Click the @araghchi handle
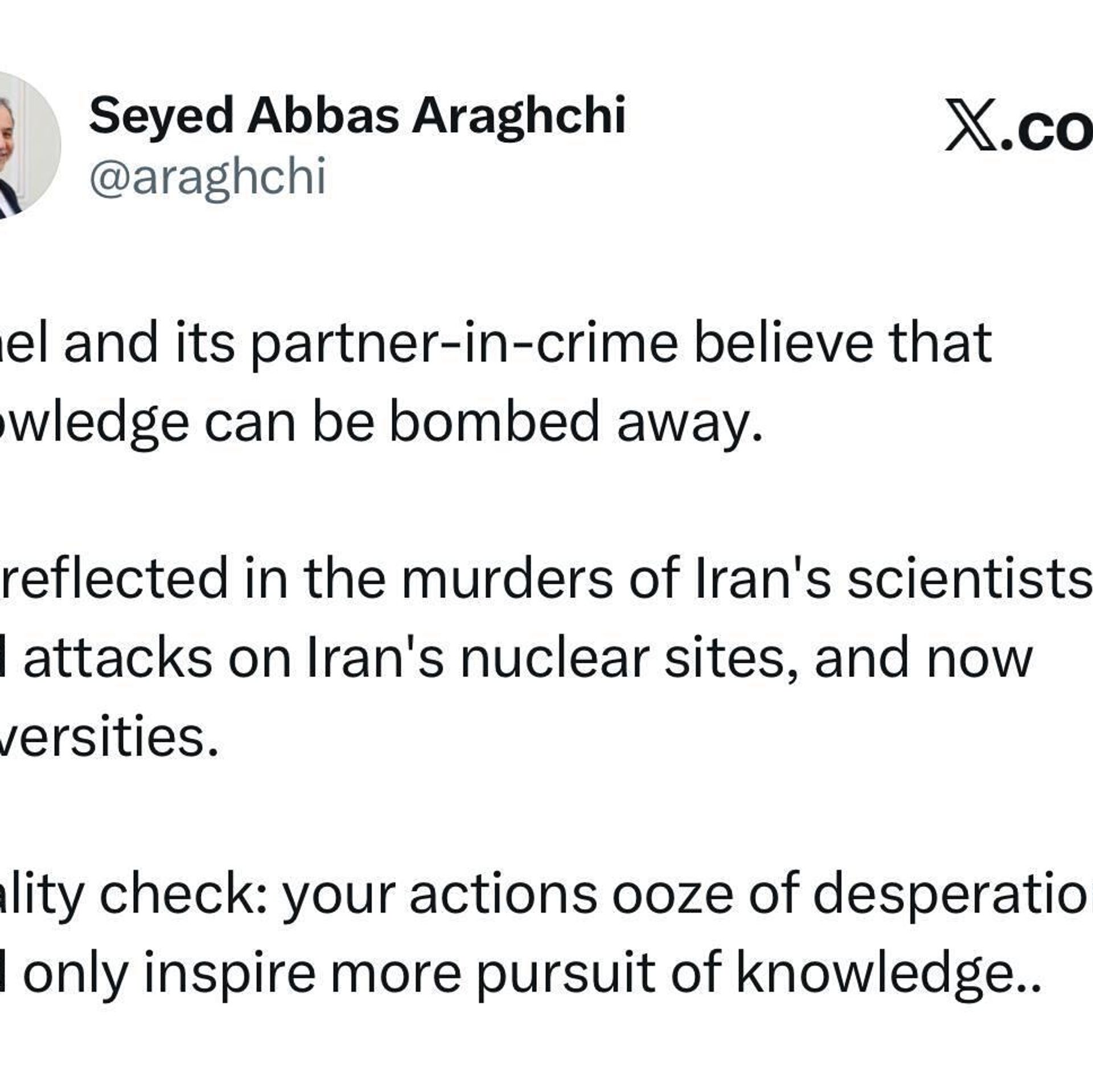 [x=208, y=176]
